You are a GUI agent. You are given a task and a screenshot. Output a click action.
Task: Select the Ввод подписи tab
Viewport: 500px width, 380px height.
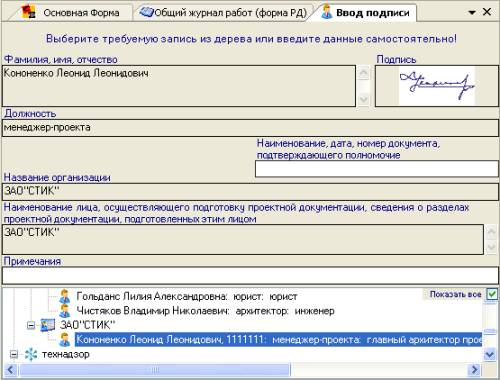click(365, 13)
